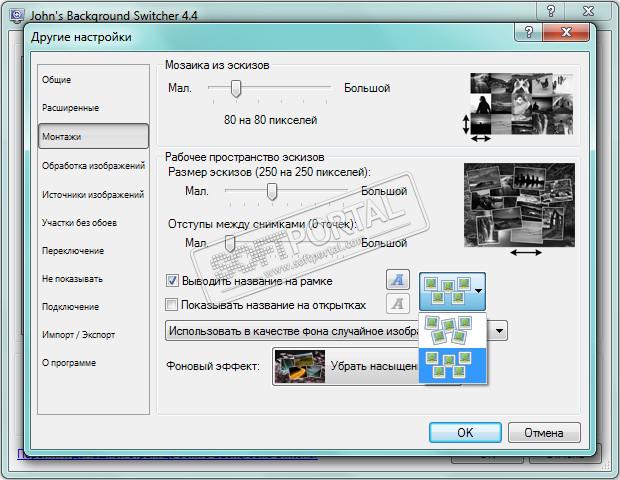Click the app icon in John's Background Switcher title bar
The height and width of the screenshot is (480, 620).
pos(17,16)
